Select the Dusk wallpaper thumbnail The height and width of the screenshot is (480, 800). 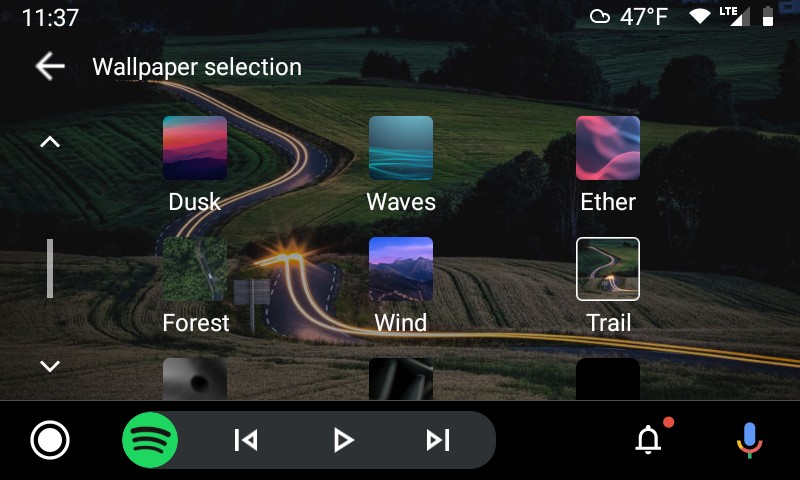pyautogui.click(x=195, y=148)
